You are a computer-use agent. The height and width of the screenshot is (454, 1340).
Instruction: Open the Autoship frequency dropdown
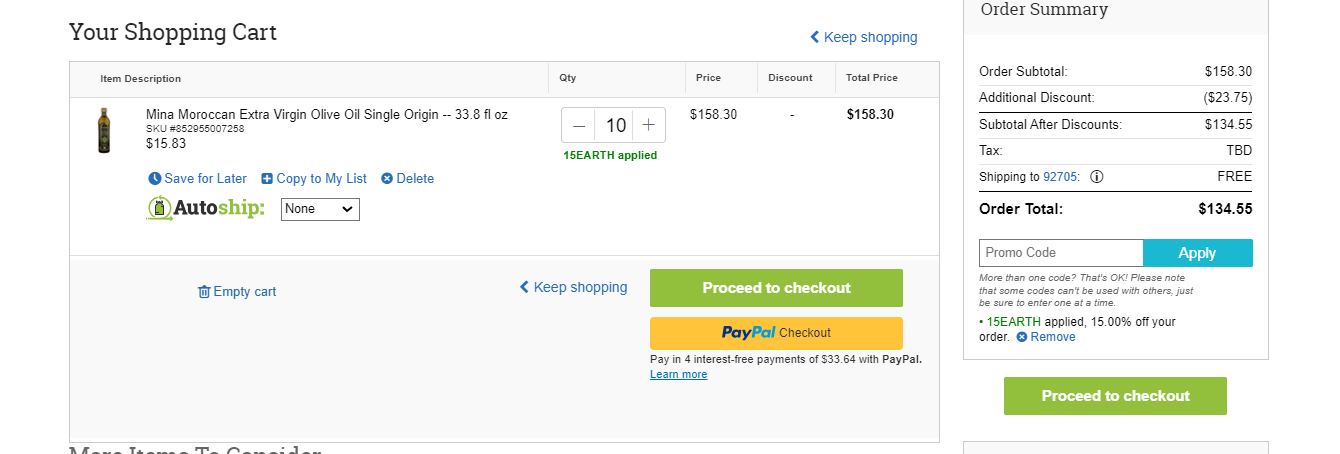(320, 209)
